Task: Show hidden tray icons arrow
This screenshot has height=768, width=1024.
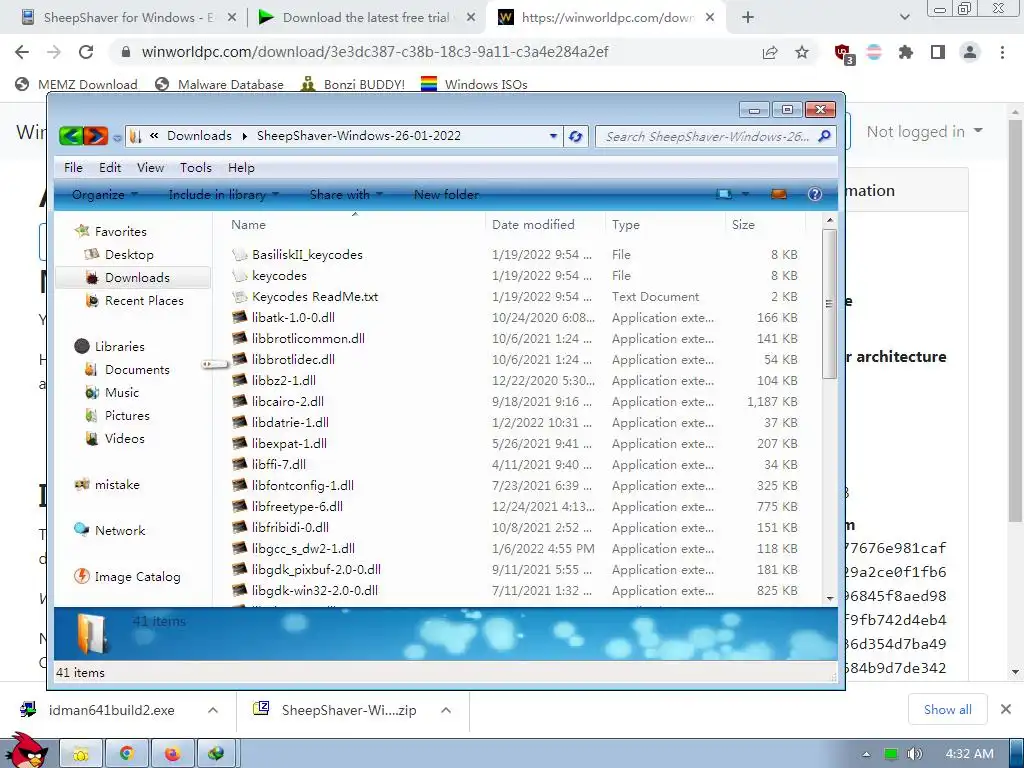Action: coord(867,754)
